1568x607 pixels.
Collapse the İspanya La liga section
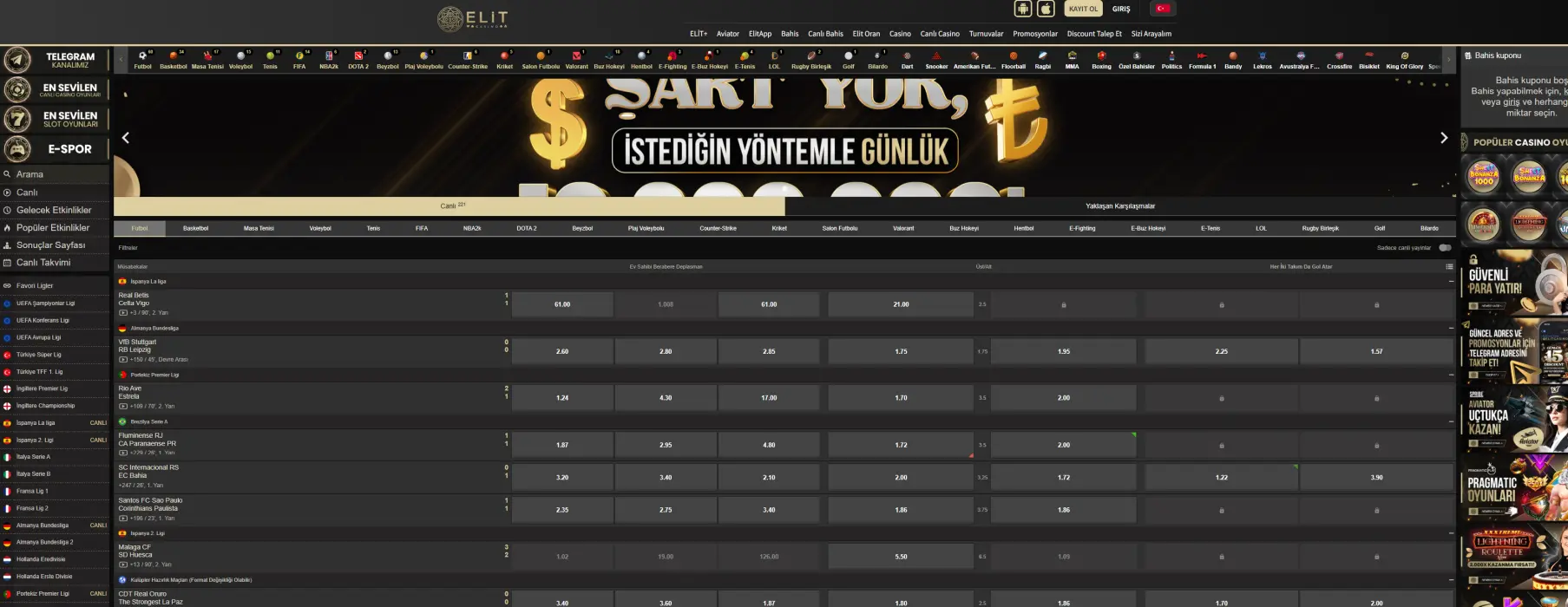(x=1451, y=282)
